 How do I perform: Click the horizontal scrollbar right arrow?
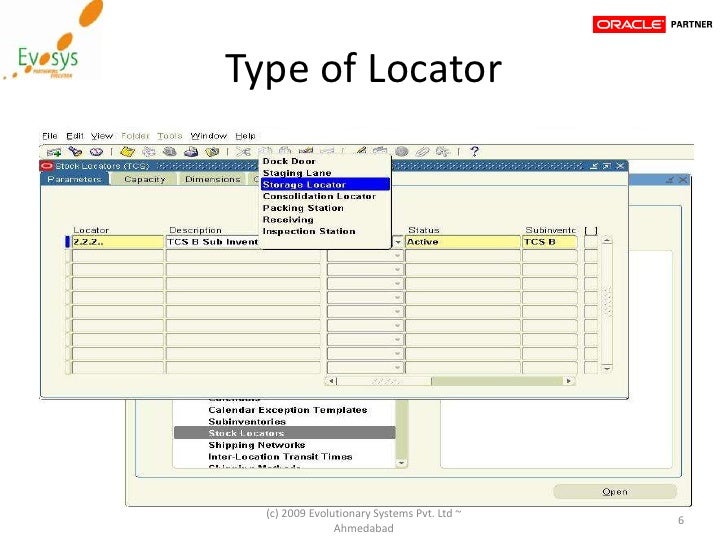[x=569, y=381]
